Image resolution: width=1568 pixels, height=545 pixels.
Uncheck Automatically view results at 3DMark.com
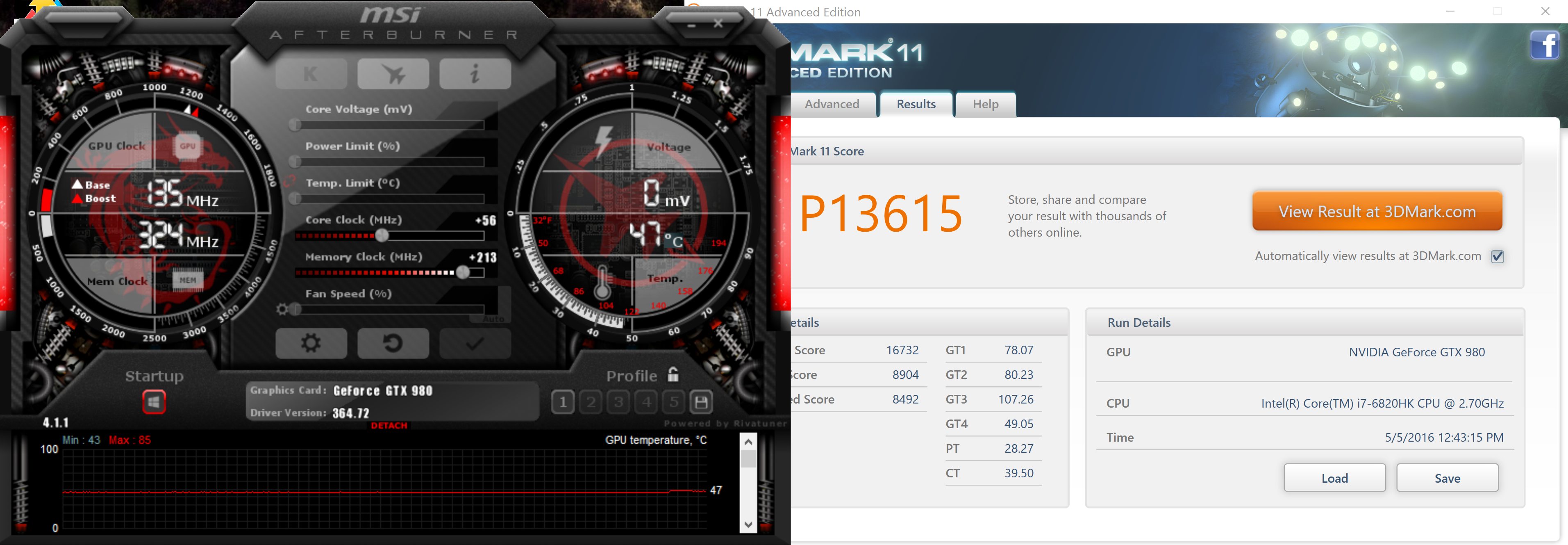click(1498, 256)
